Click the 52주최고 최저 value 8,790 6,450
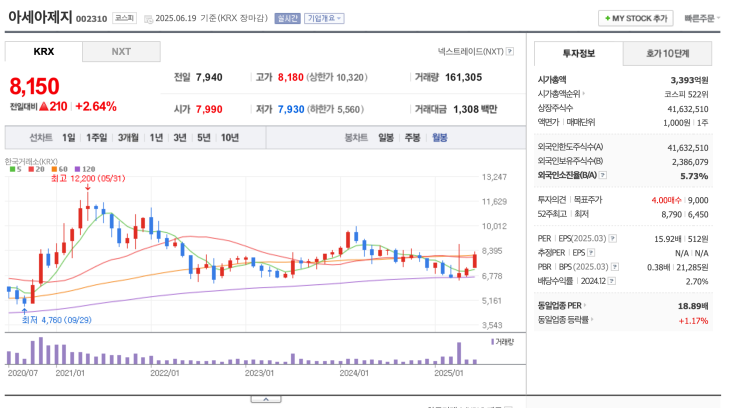Screen dimensions: 743x408 click(685, 215)
